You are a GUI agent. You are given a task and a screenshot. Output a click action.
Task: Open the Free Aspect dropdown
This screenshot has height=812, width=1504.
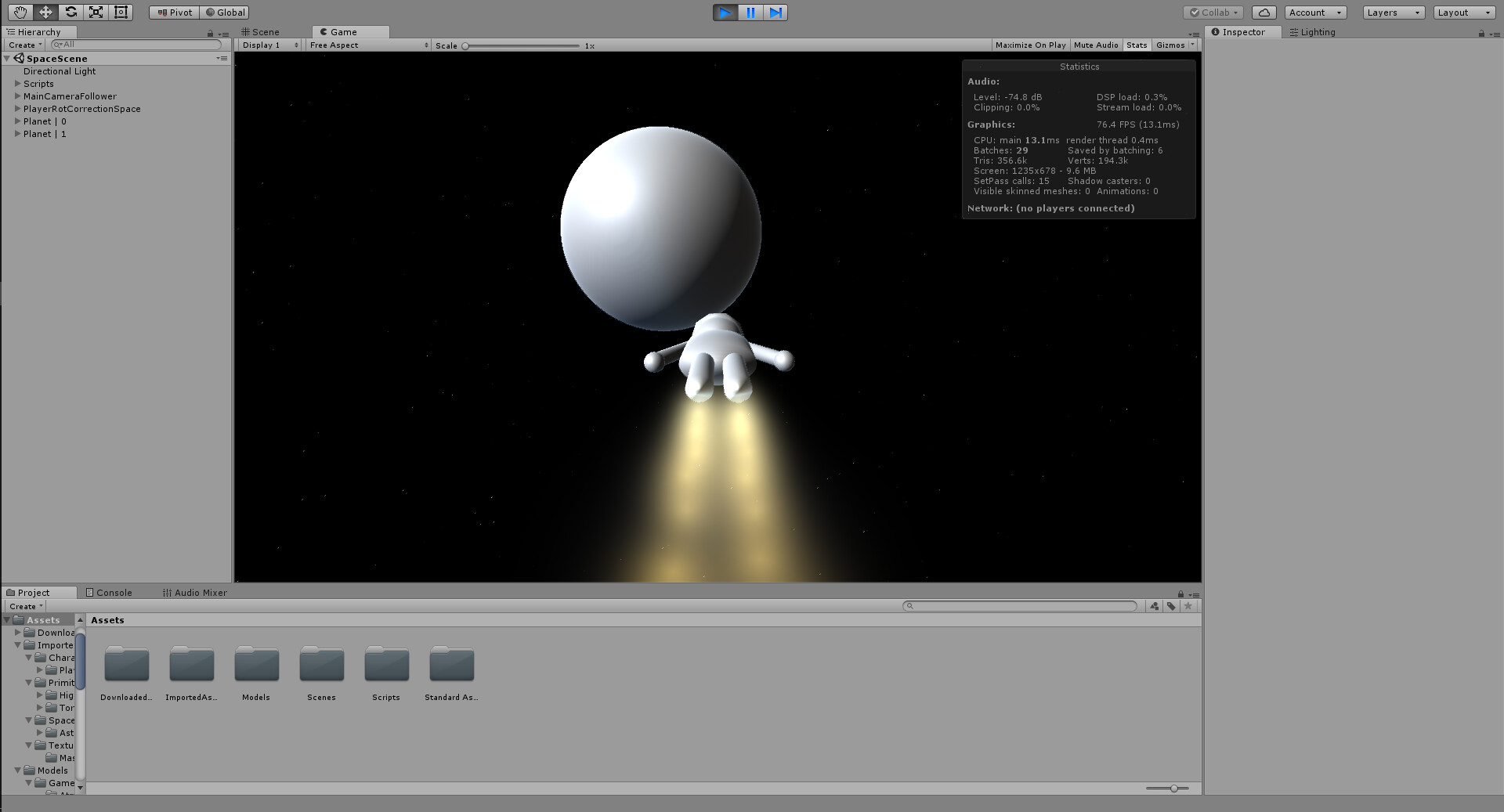[367, 45]
